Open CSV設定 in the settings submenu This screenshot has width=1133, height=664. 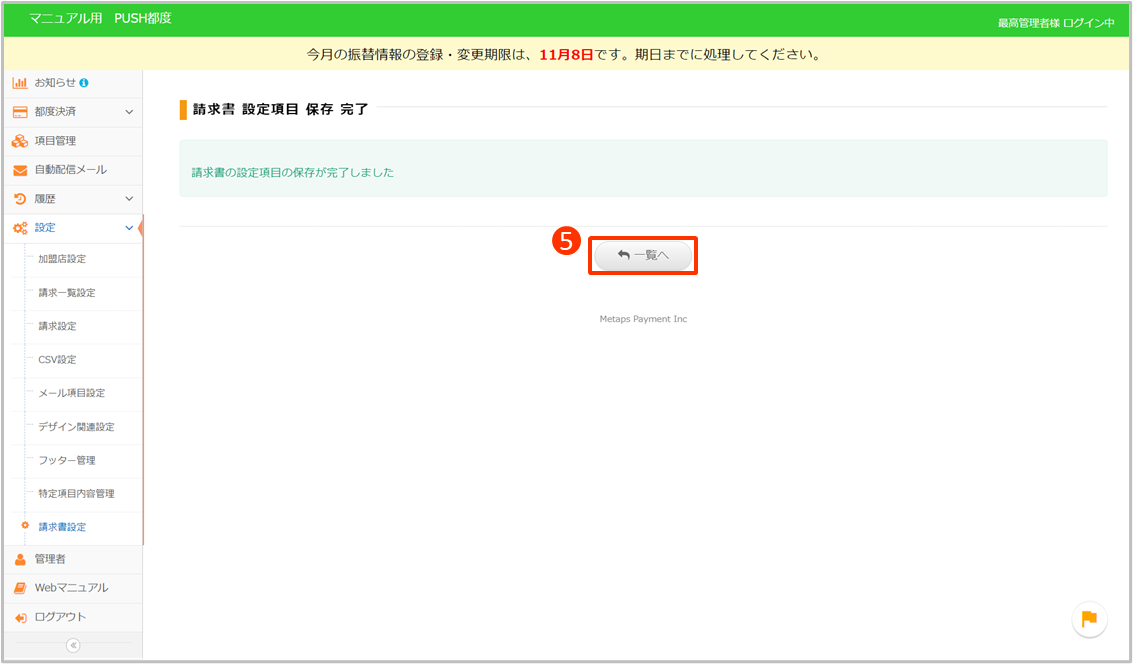(57, 360)
